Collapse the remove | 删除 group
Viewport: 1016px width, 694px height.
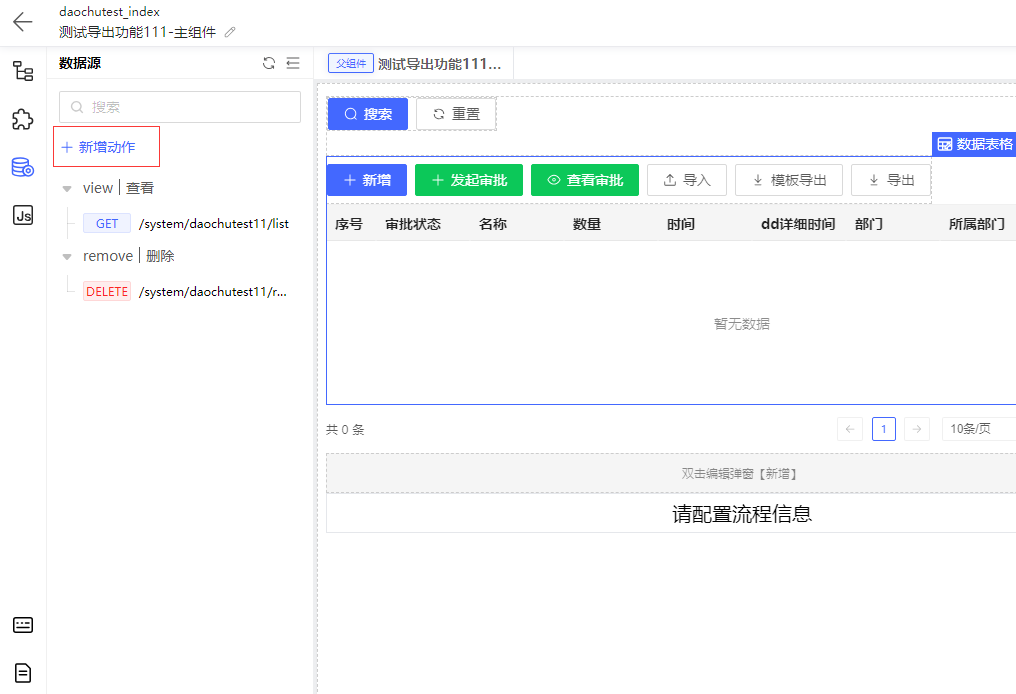click(x=67, y=257)
